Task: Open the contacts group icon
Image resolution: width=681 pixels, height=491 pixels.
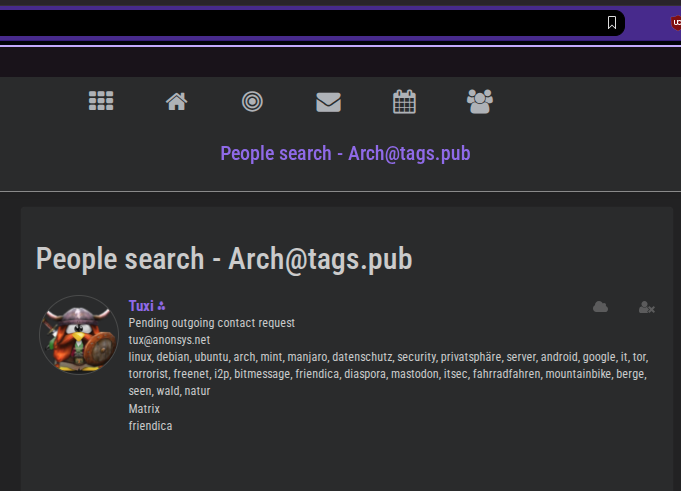Action: [x=480, y=101]
